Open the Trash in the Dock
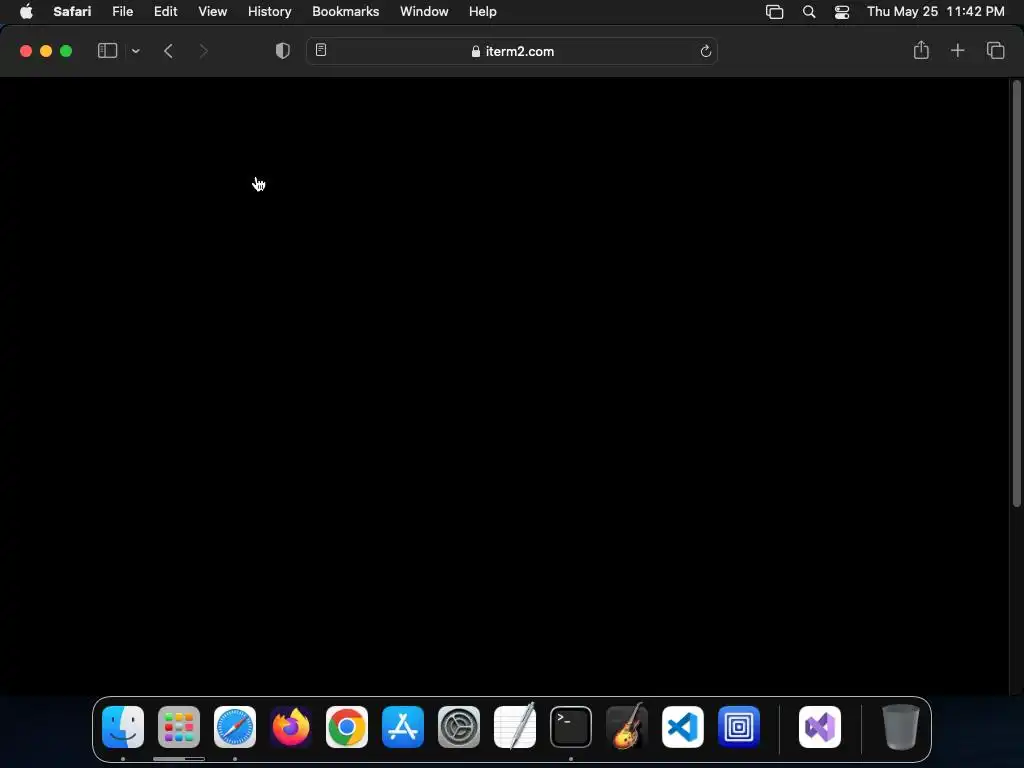This screenshot has height=768, width=1024. 901,726
